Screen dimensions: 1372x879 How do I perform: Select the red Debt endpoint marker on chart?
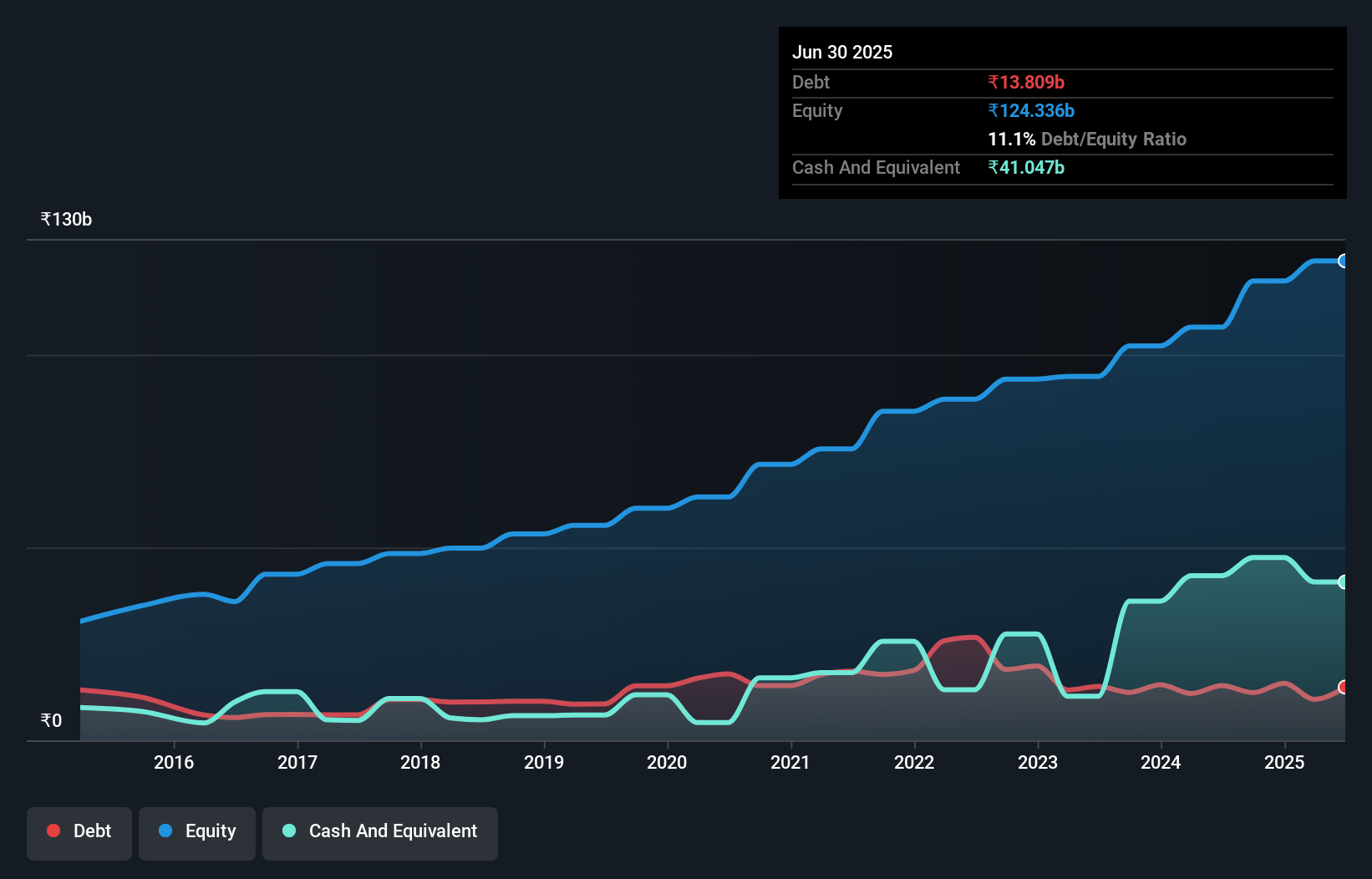[1344, 688]
